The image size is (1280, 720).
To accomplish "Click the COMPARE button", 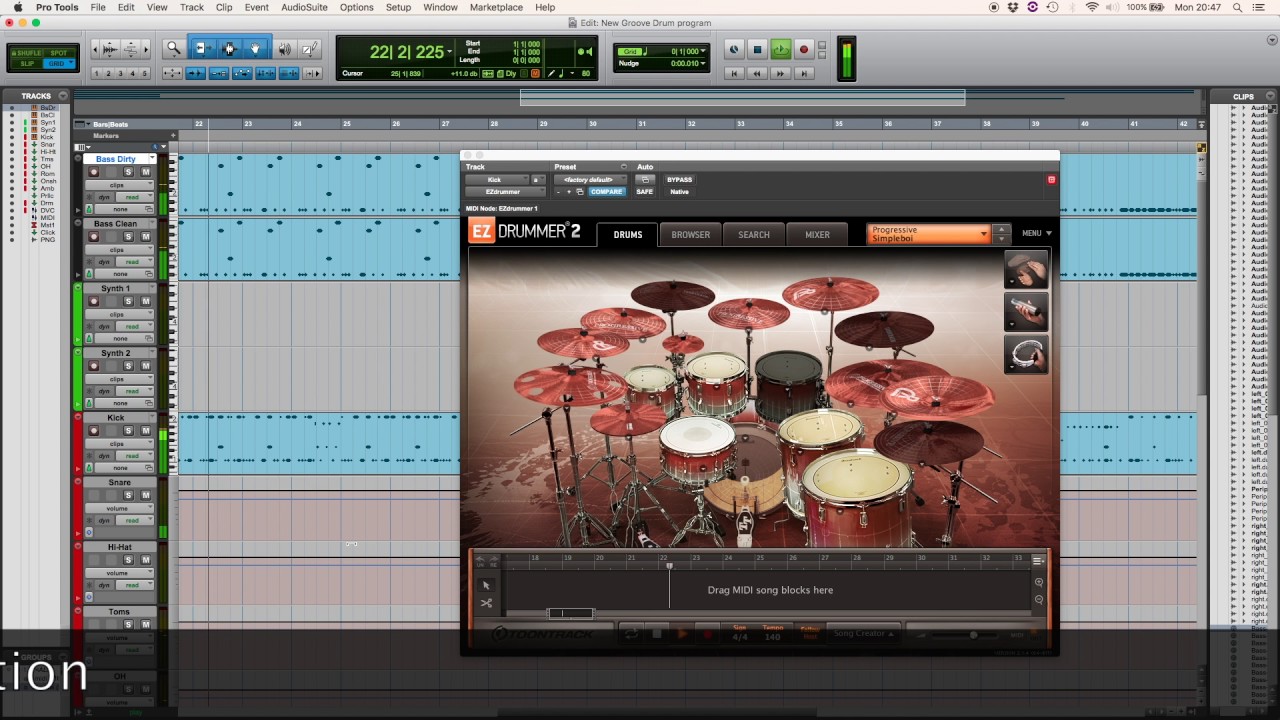I will (606, 192).
